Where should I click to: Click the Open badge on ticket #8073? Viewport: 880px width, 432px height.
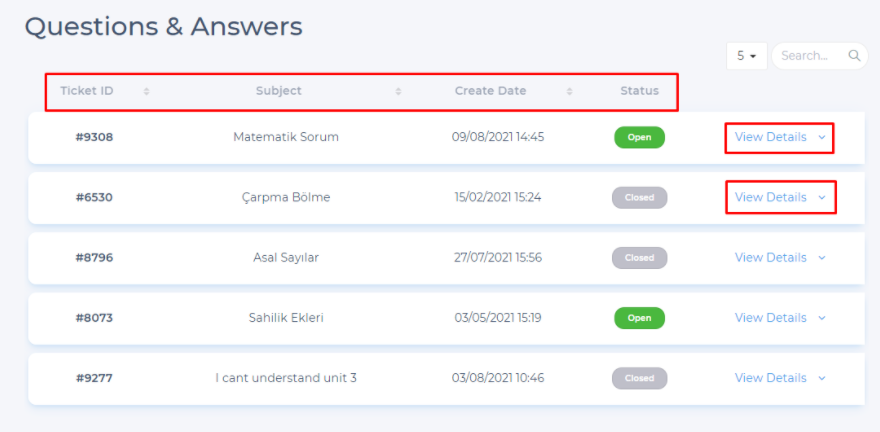pyautogui.click(x=639, y=318)
